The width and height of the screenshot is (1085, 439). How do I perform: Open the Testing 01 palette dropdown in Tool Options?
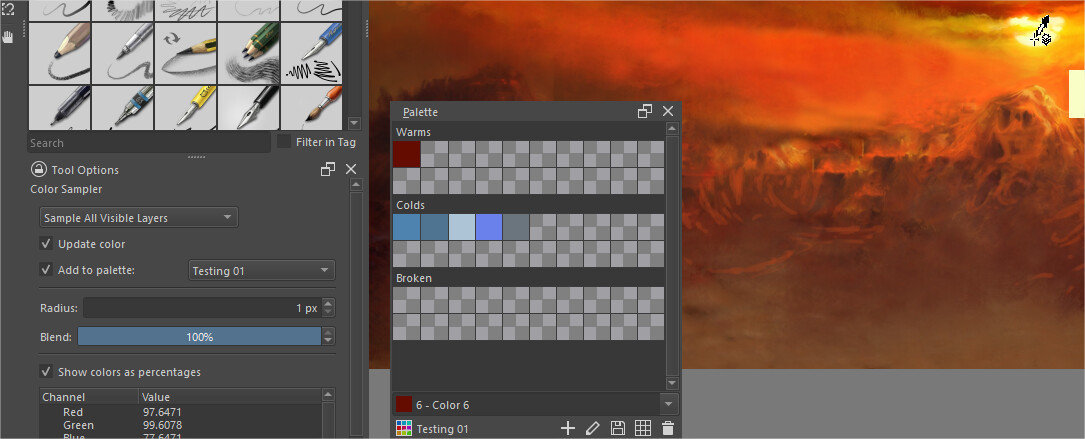pyautogui.click(x=261, y=270)
